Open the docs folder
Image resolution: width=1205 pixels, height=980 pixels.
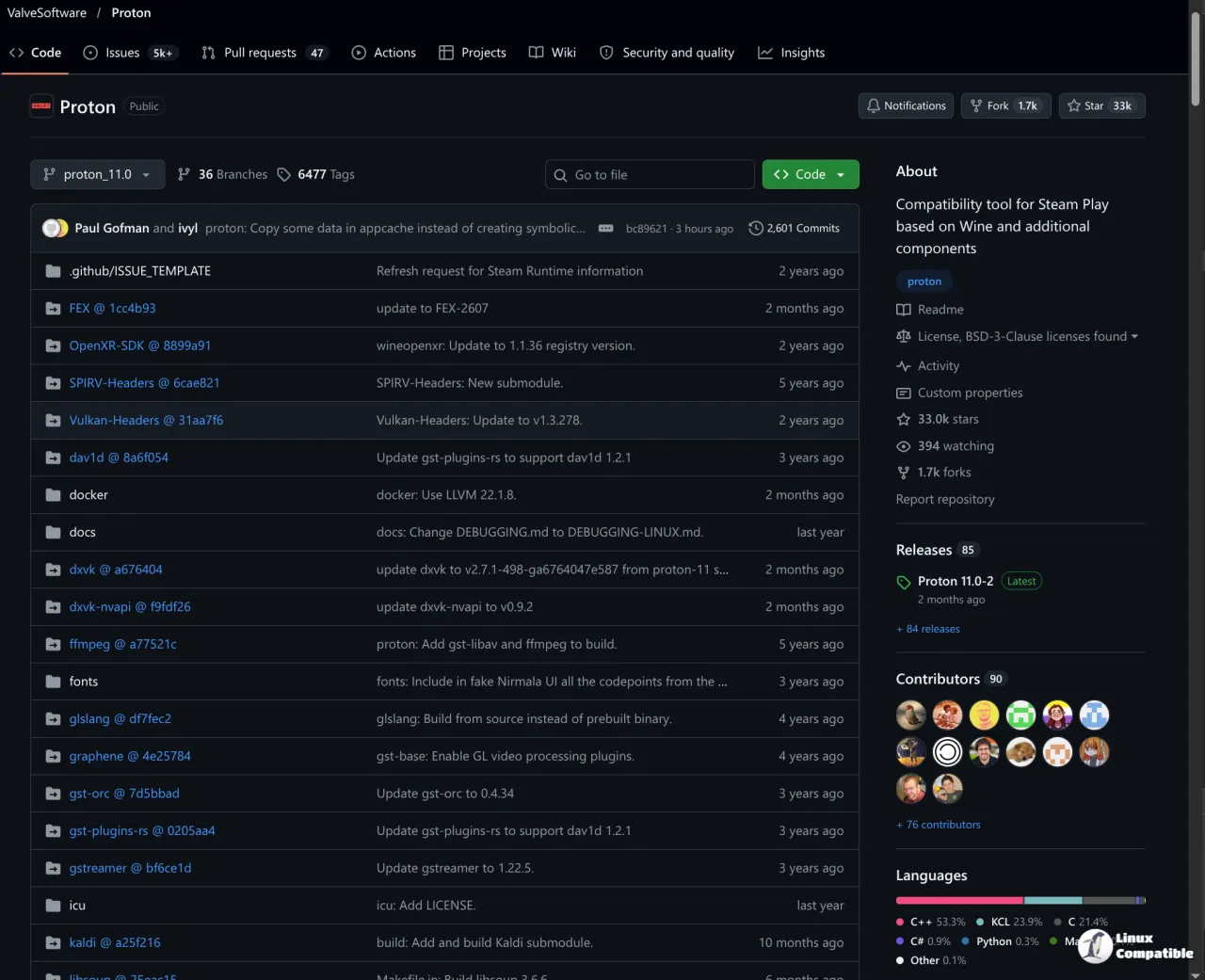(82, 532)
